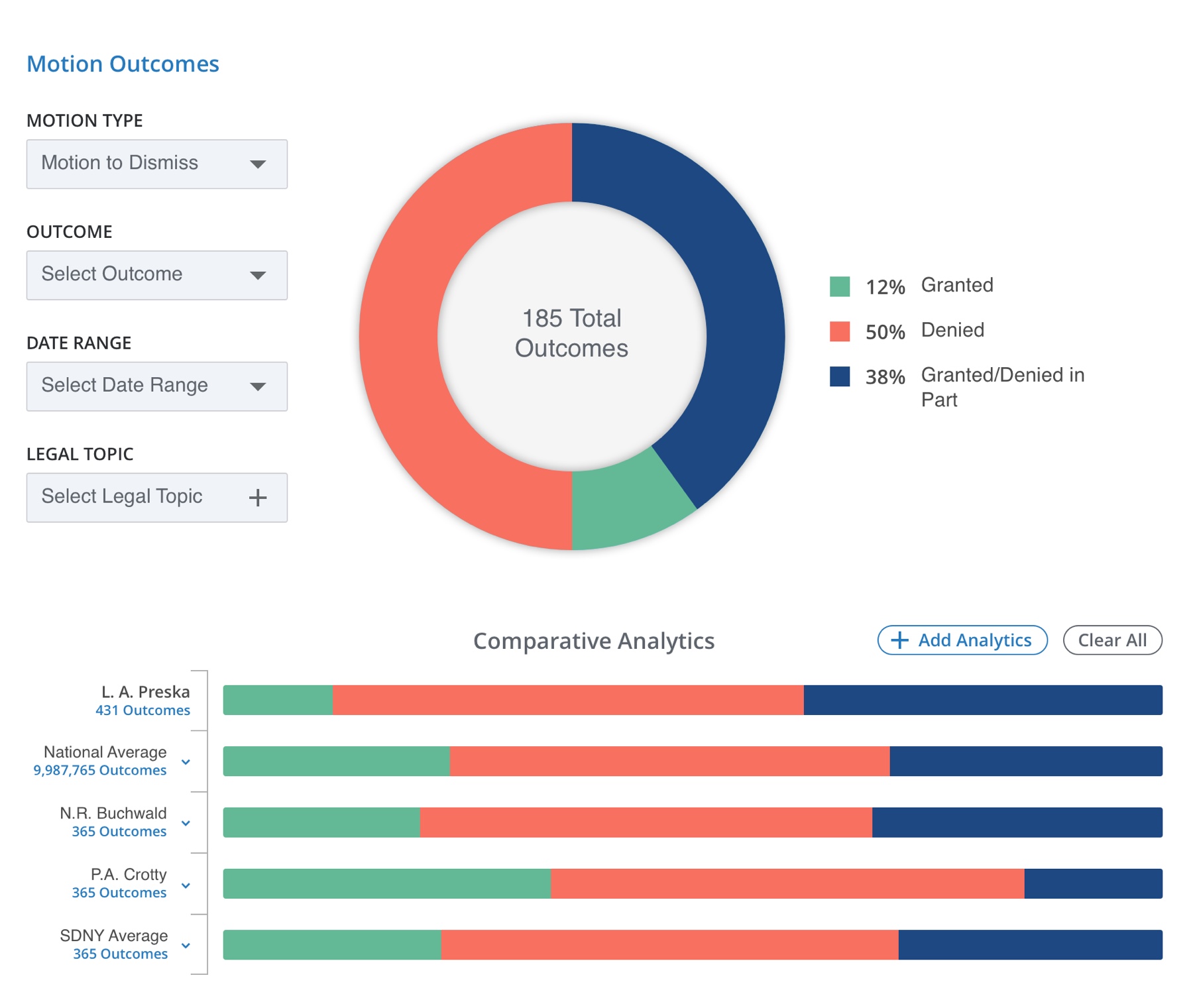
Task: Open the 365 Outcomes link under N.R. Buchwald
Action: pyautogui.click(x=119, y=832)
